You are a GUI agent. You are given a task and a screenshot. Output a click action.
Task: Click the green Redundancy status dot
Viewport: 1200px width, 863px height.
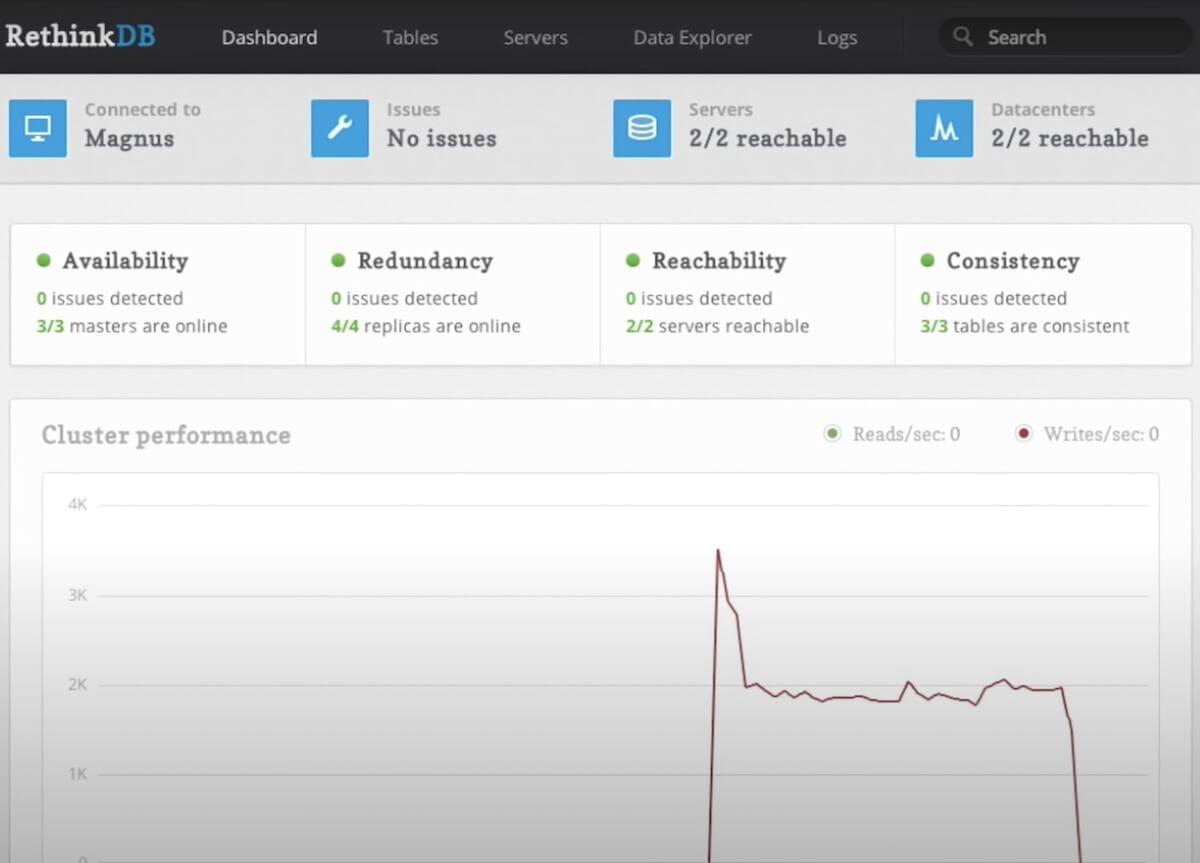coord(338,260)
